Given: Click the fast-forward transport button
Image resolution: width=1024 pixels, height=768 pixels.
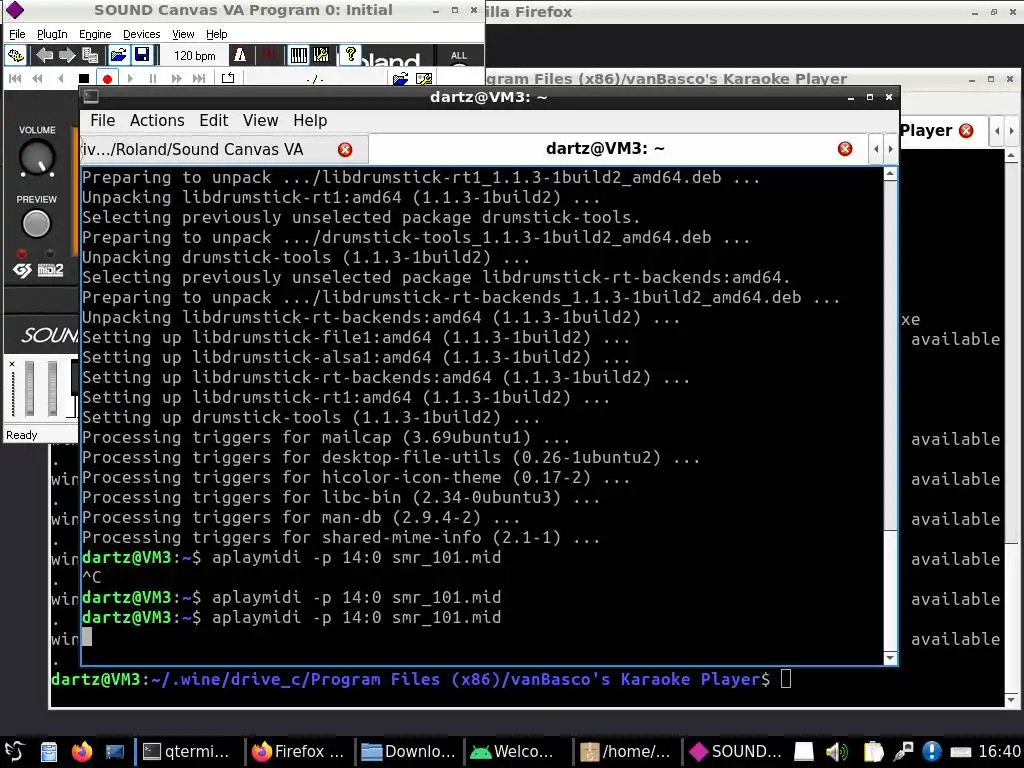Looking at the screenshot, I should [x=176, y=78].
